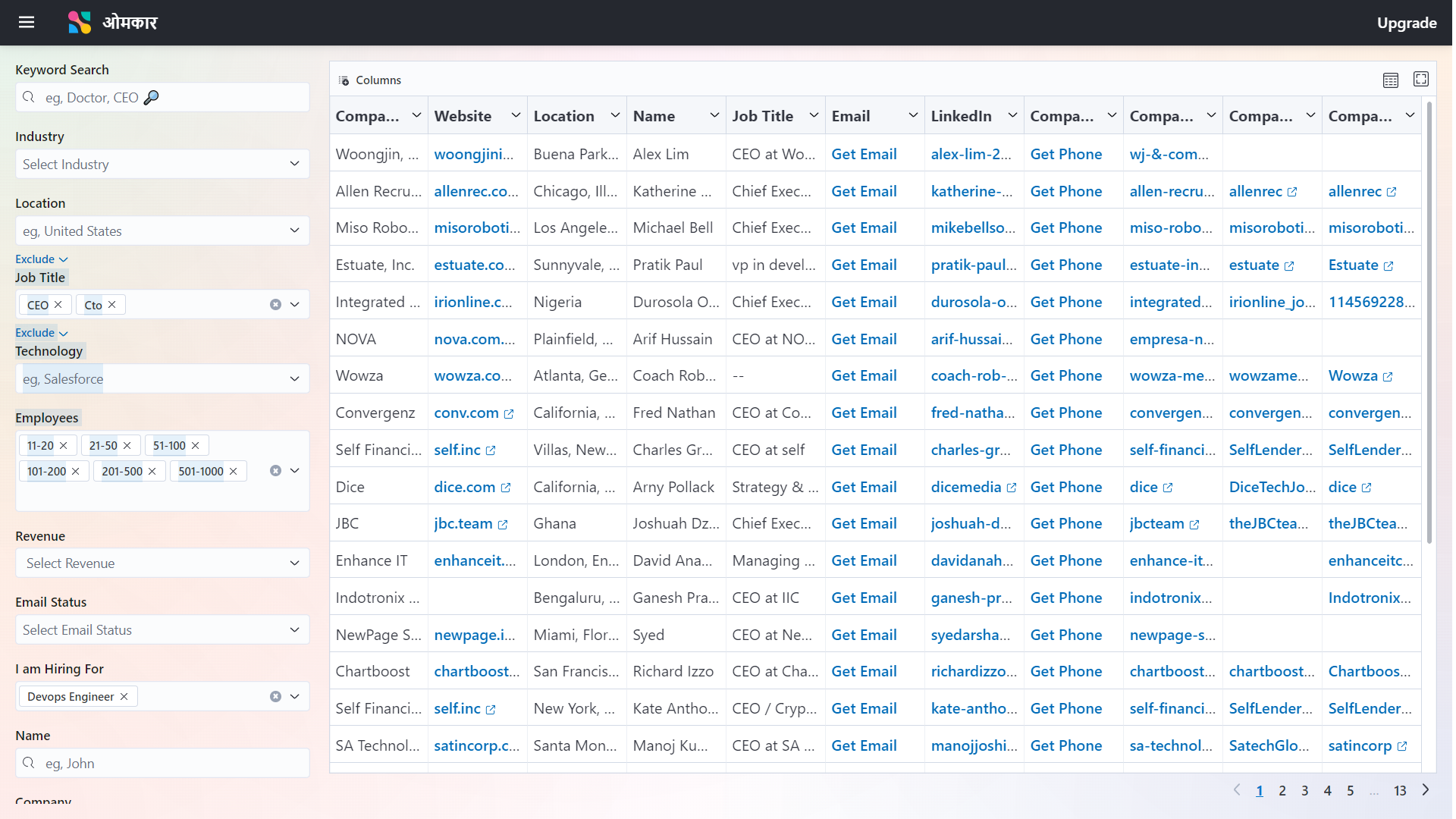Toggle fullscreen table icon
1456x819 pixels.
1421,79
